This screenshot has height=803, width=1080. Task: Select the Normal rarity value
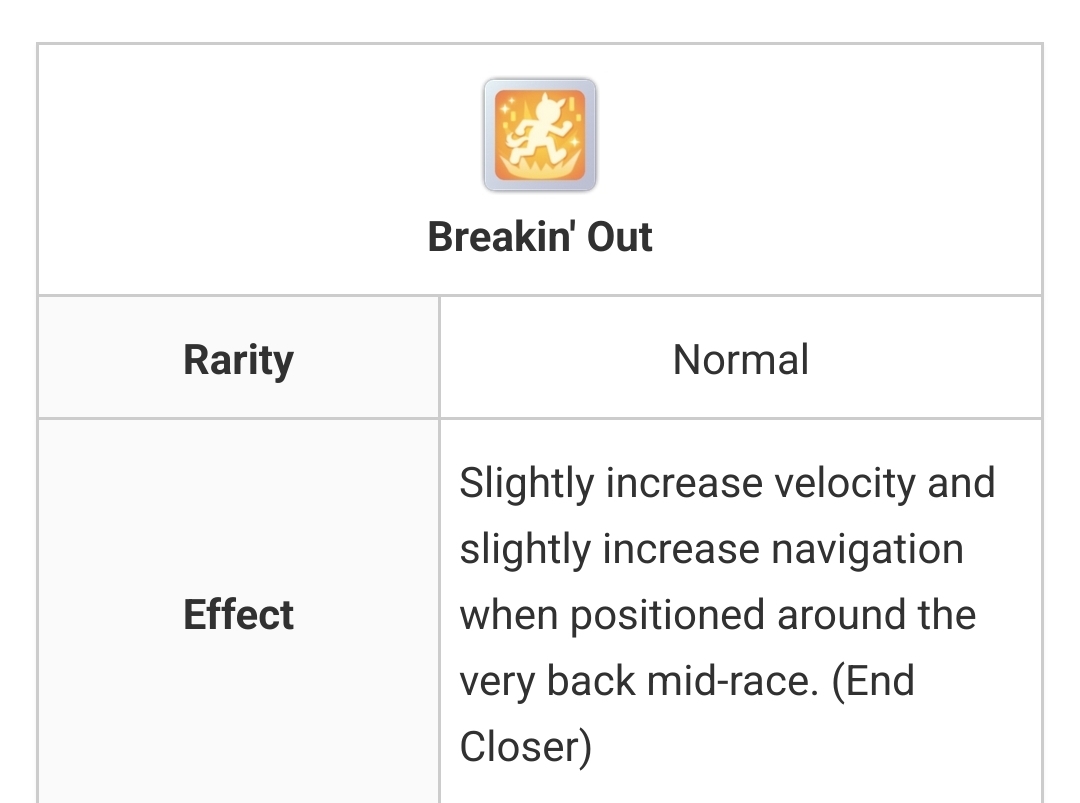740,359
